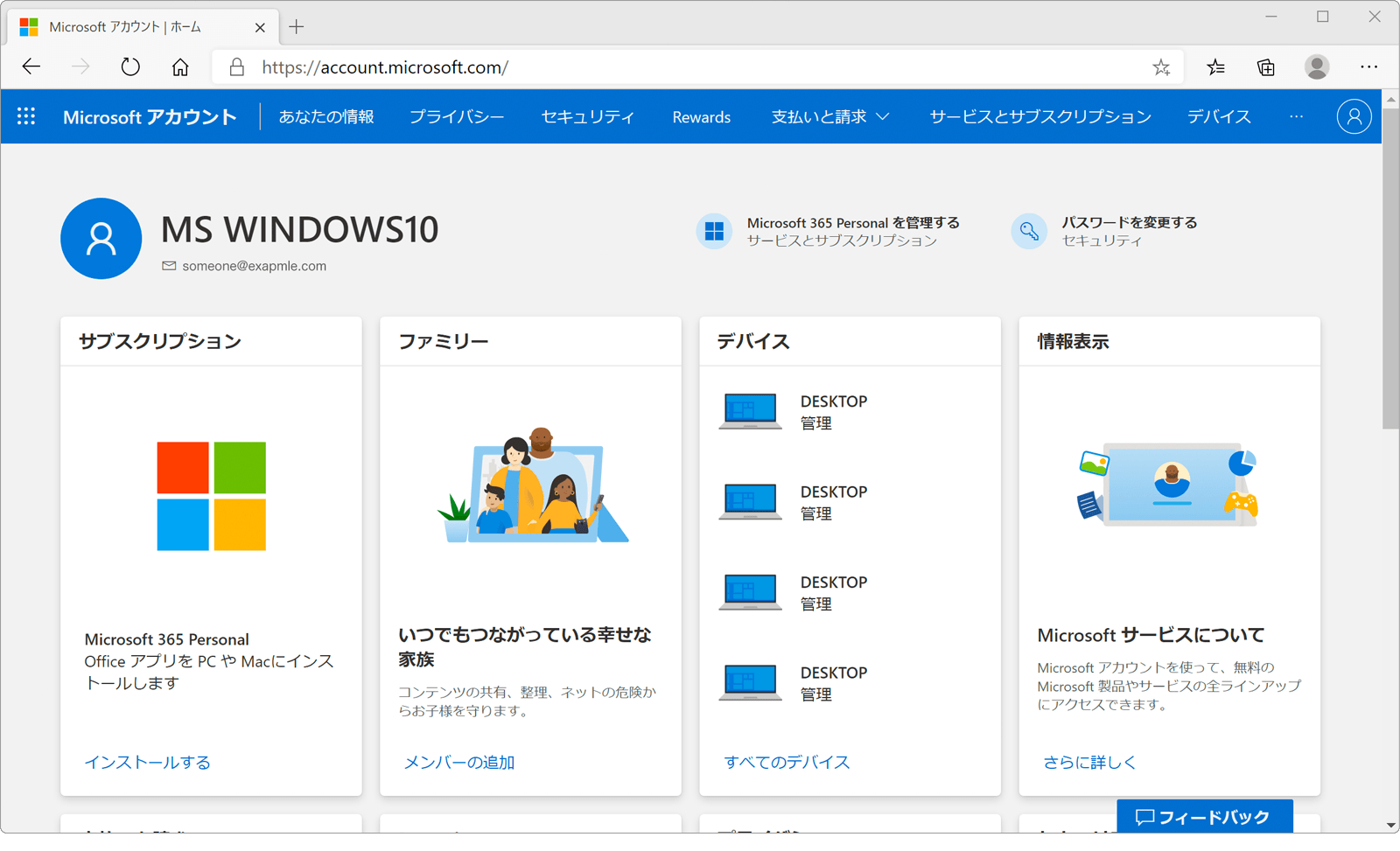The width and height of the screenshot is (1400, 851).
Task: Click 管理 under the first DESKTOP
Action: coord(816,423)
